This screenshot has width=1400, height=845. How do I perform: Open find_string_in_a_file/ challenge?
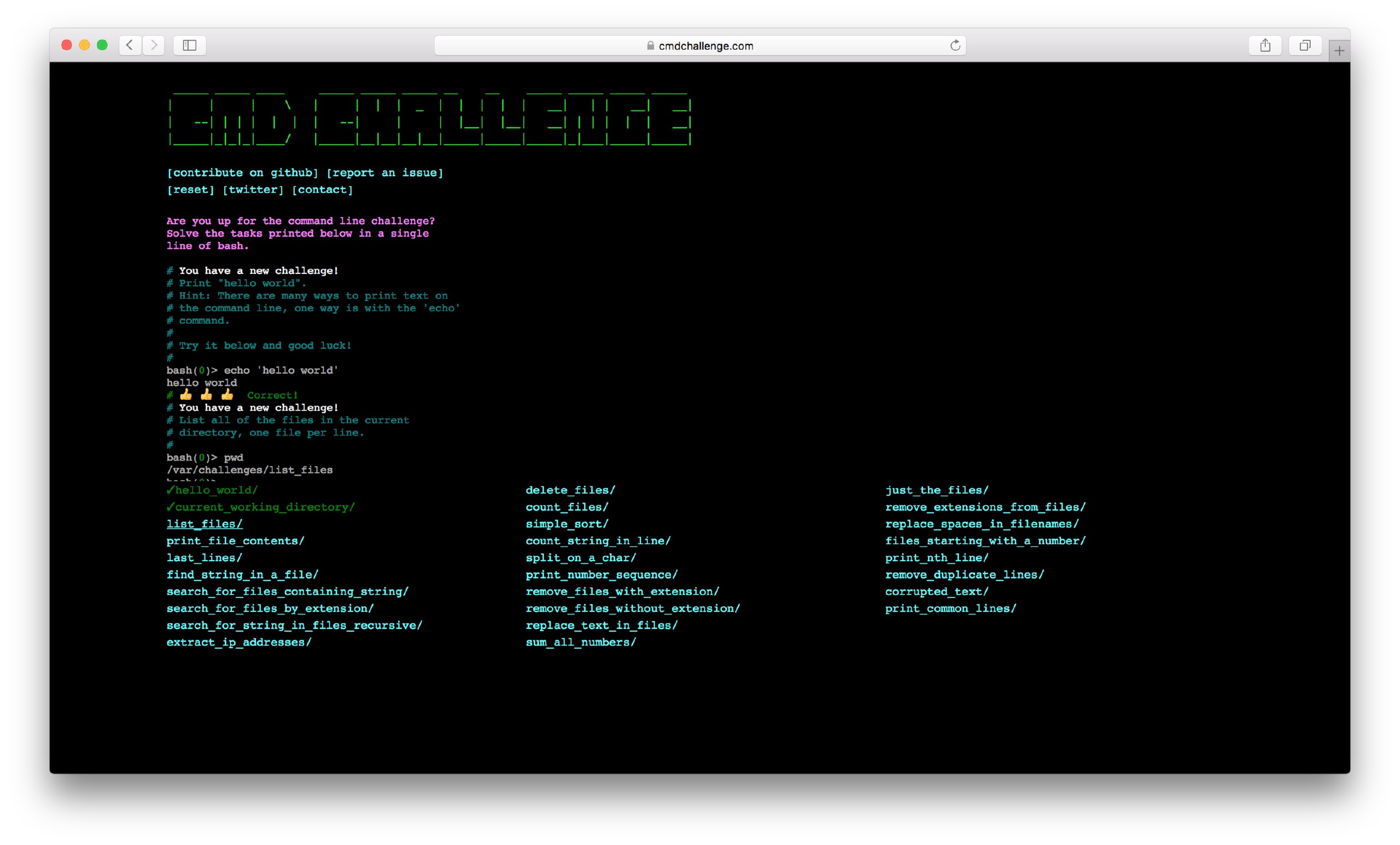click(x=243, y=574)
